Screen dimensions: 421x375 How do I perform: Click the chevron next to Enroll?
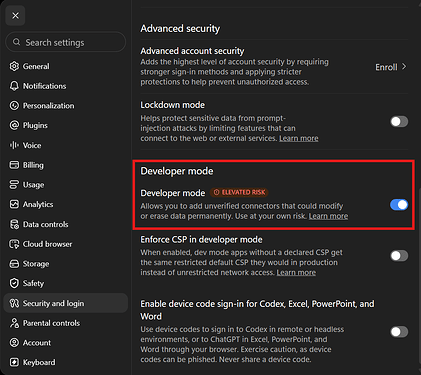[404, 67]
